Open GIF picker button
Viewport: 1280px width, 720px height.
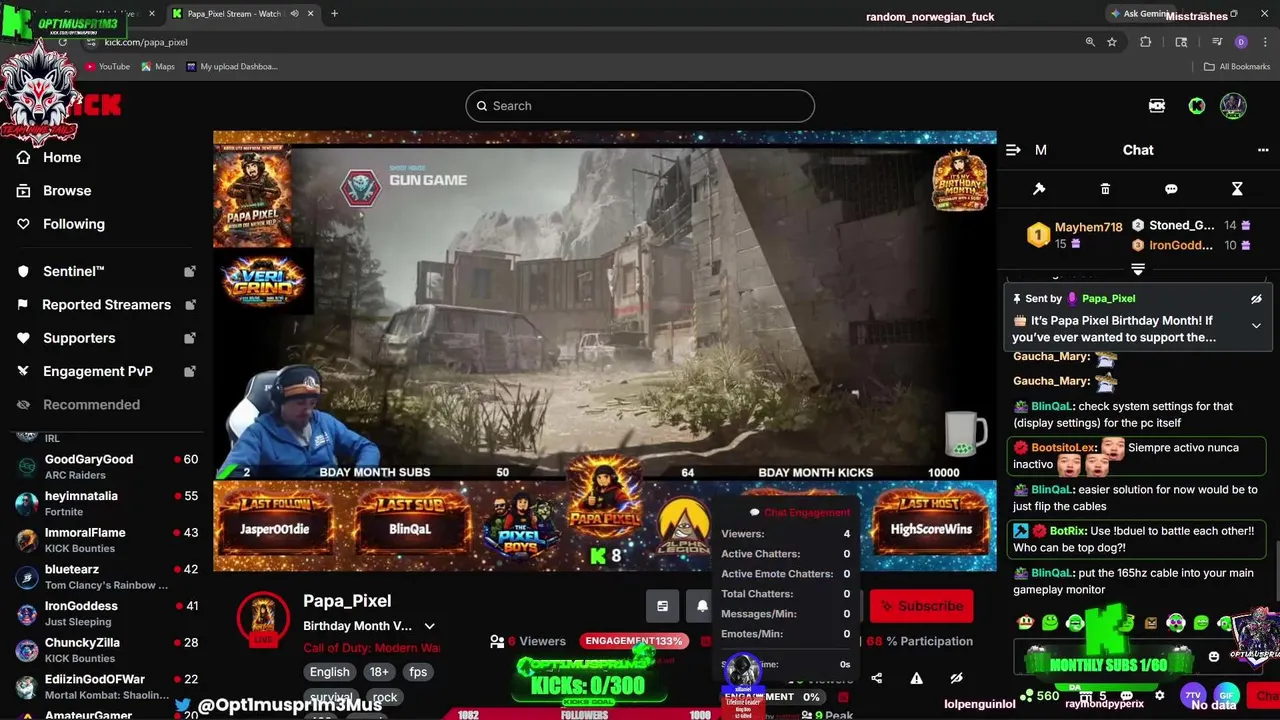(x=1225, y=695)
